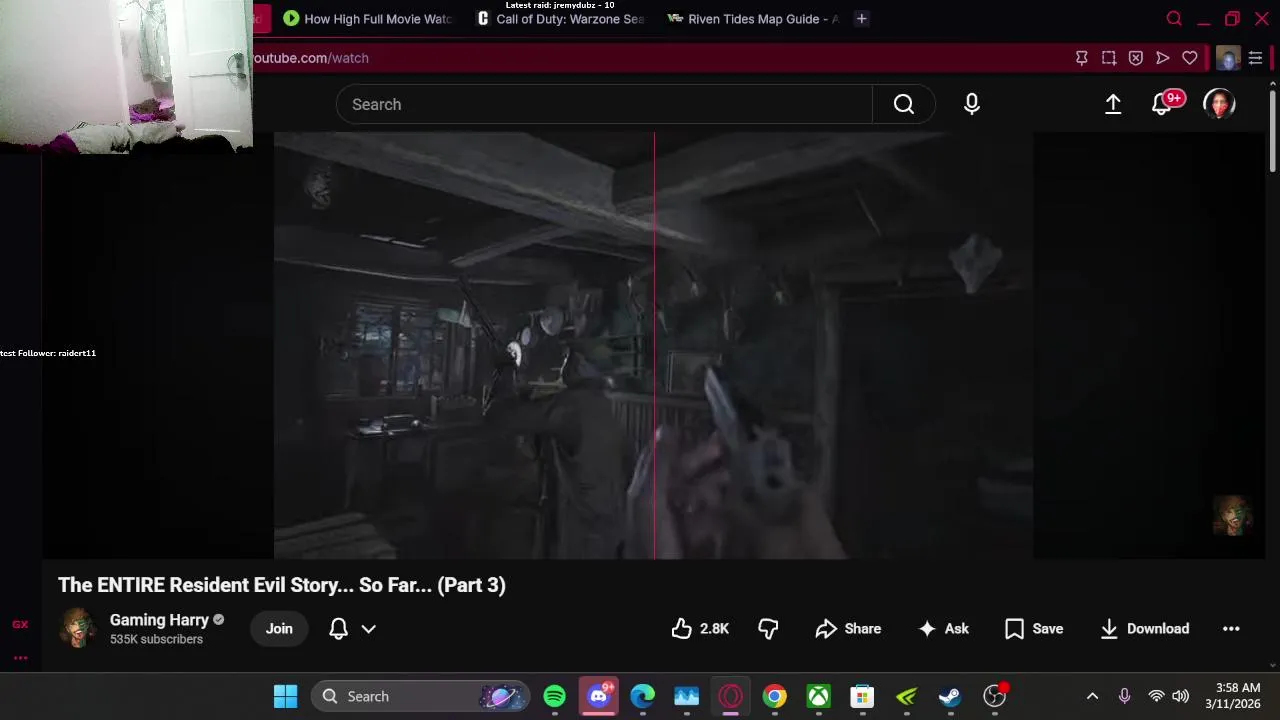
Task: Open Spotify from taskbar
Action: [x=554, y=696]
